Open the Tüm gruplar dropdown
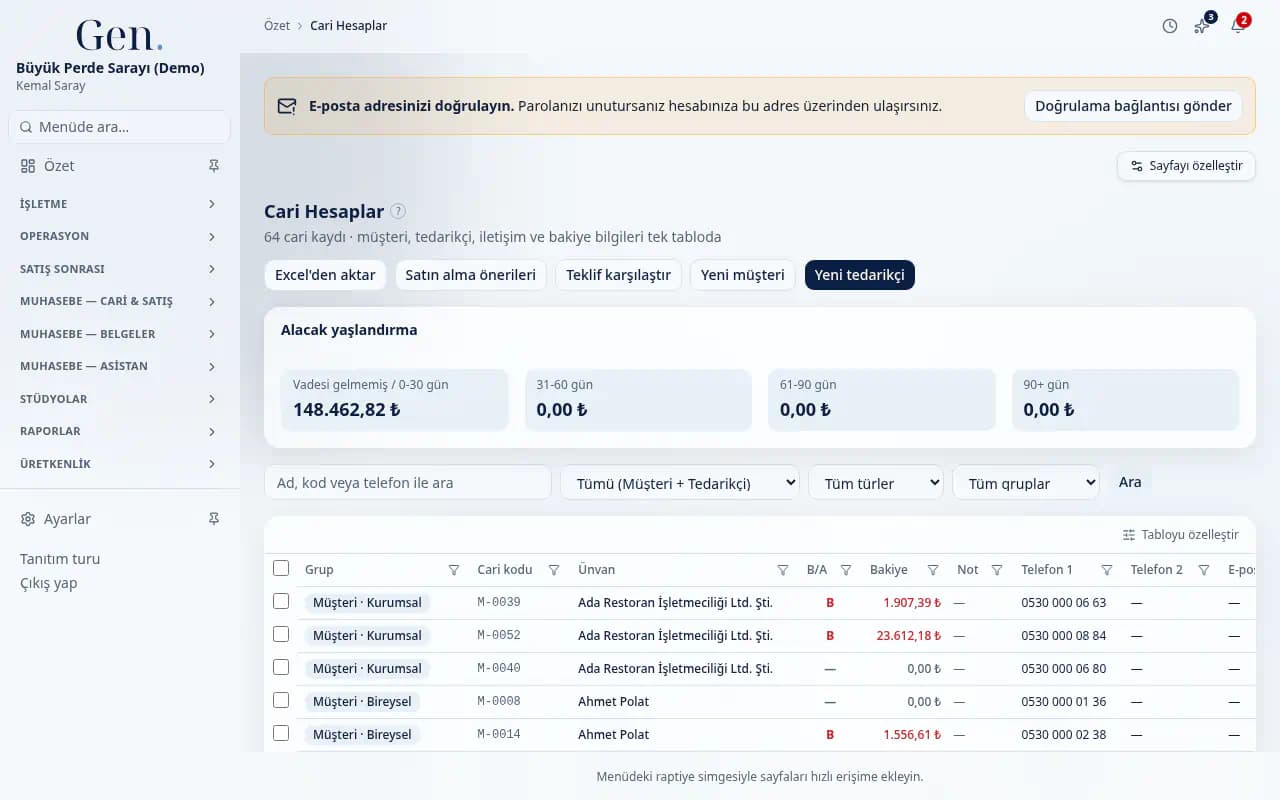 [1026, 483]
